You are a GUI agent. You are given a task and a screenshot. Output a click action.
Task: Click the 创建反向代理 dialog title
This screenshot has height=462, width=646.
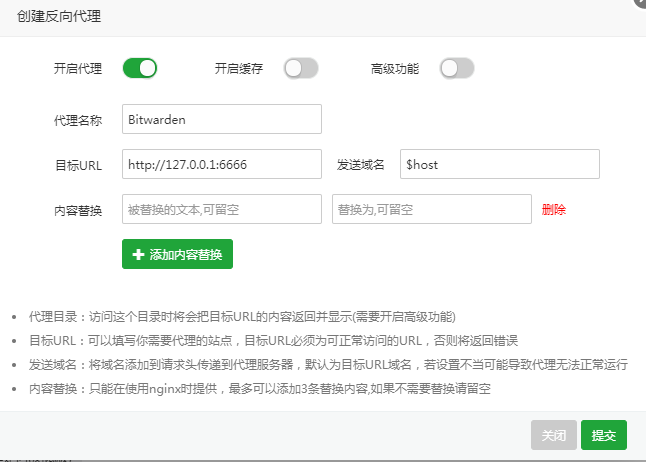click(x=59, y=16)
